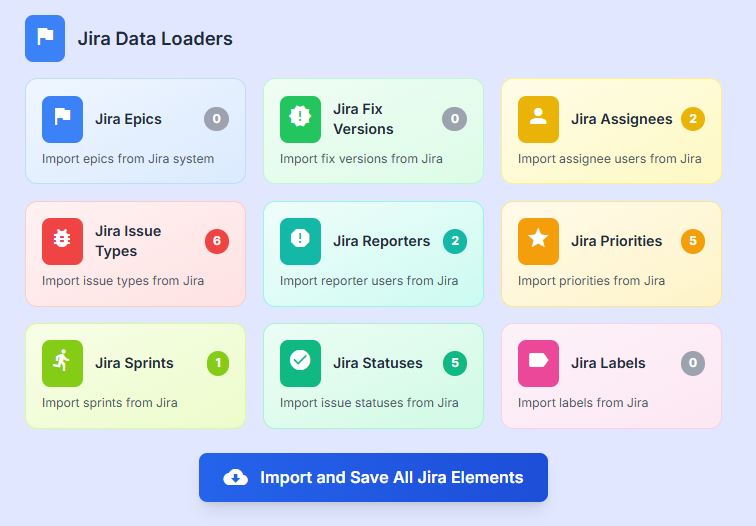Click the green Jira Fix Versions icon
The width and height of the screenshot is (756, 526).
300,119
